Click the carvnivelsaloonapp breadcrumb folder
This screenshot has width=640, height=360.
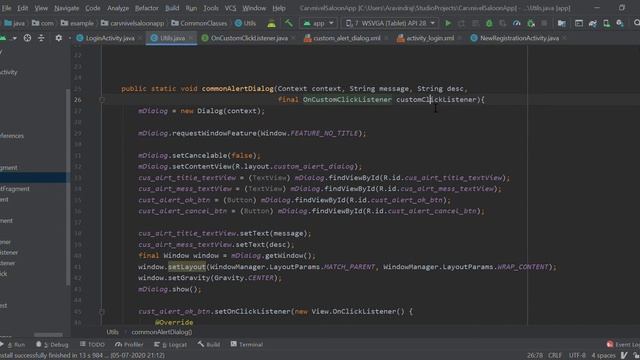click(x=132, y=23)
